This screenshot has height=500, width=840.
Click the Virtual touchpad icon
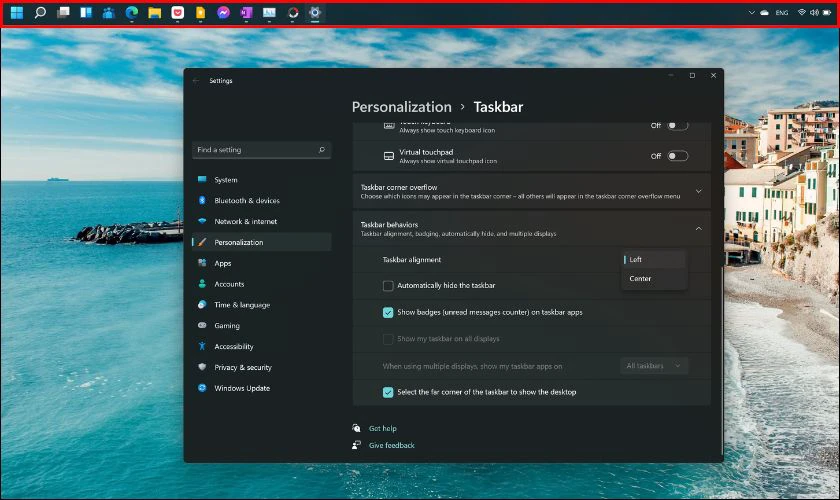point(389,156)
